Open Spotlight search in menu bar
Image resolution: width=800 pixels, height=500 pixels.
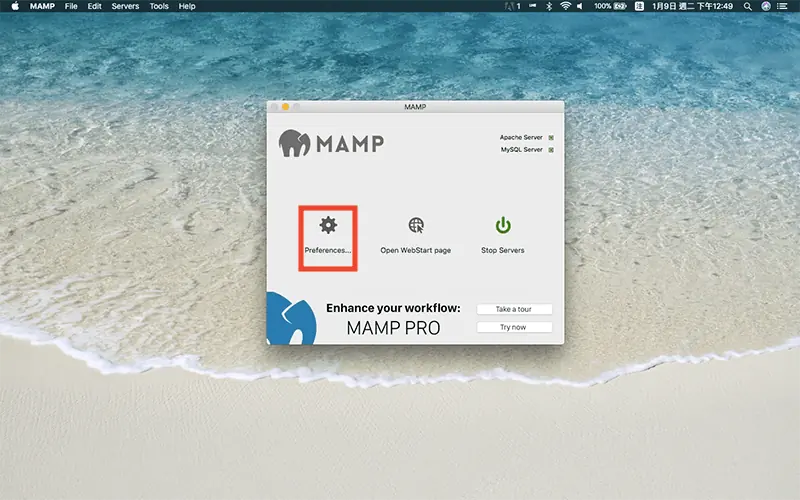click(747, 6)
